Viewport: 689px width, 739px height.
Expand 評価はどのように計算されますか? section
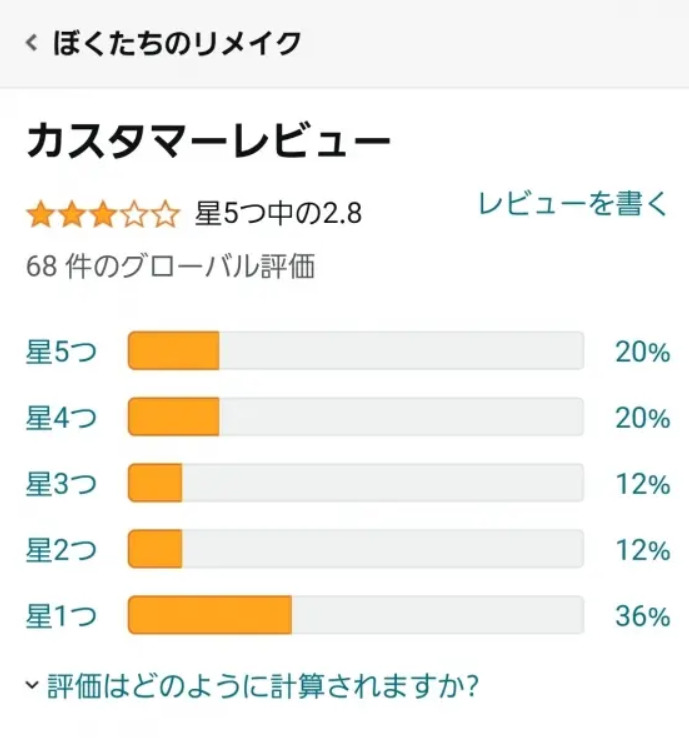(x=254, y=686)
